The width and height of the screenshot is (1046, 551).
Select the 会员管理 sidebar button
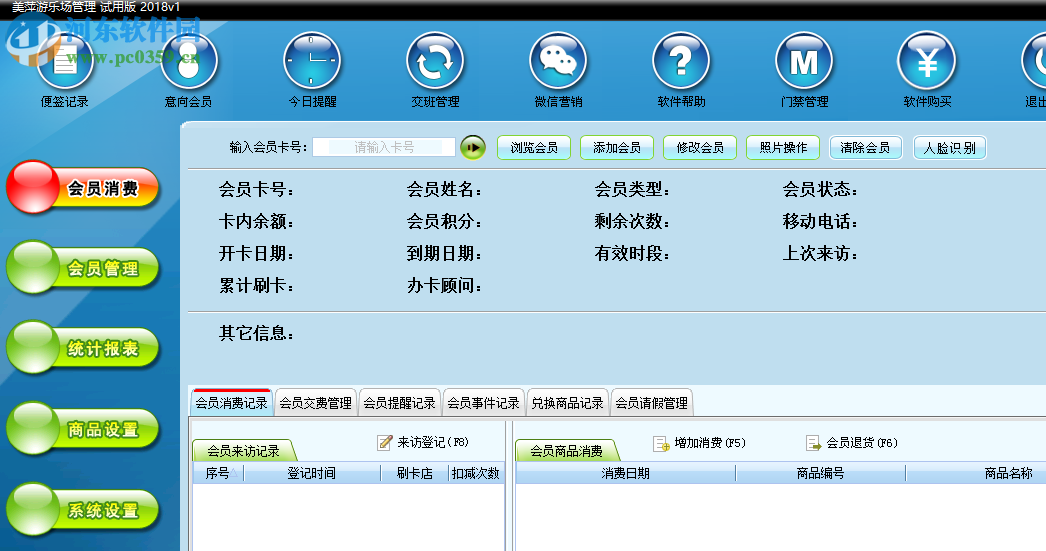(83, 268)
